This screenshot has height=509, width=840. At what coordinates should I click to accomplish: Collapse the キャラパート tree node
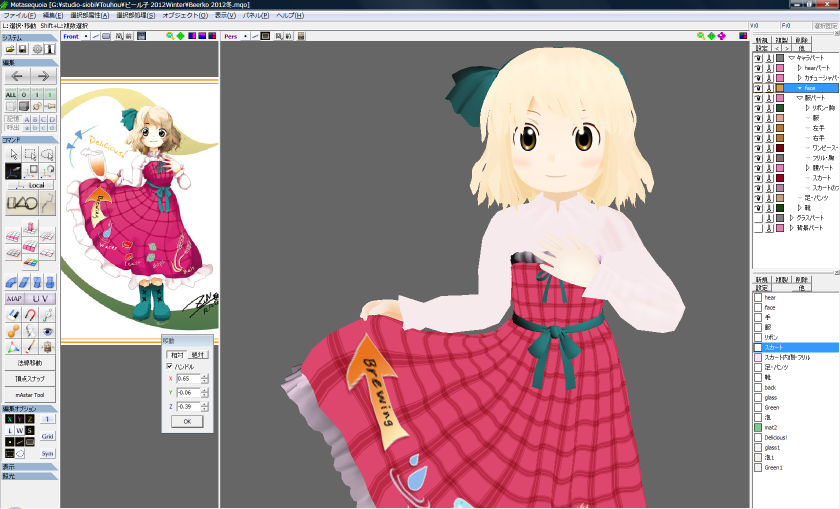pyautogui.click(x=791, y=58)
